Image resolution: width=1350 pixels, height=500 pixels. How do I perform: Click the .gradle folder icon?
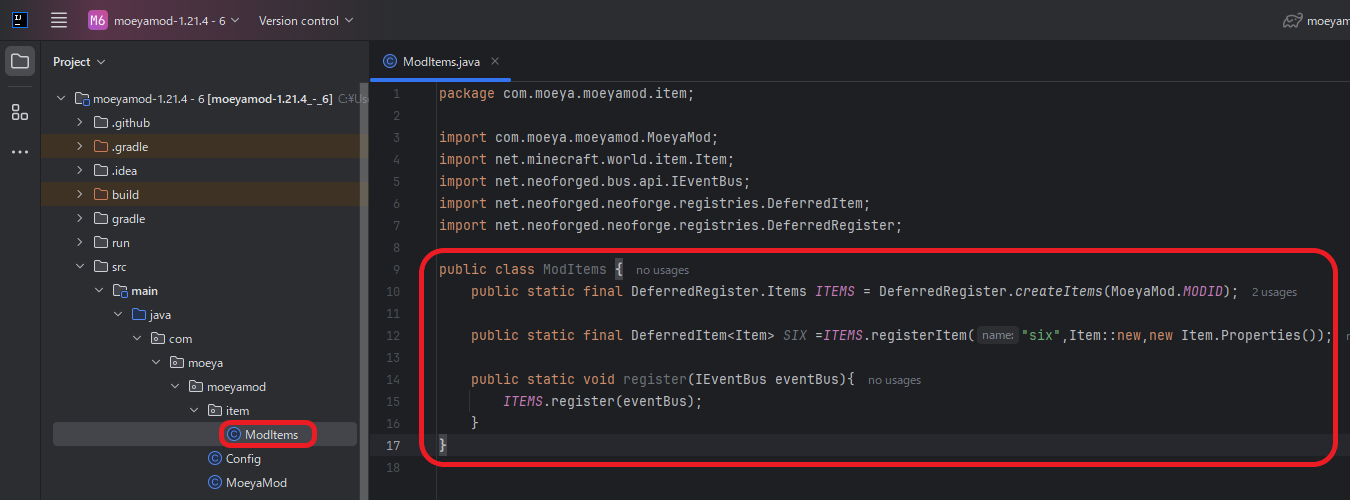pyautogui.click(x=100, y=147)
